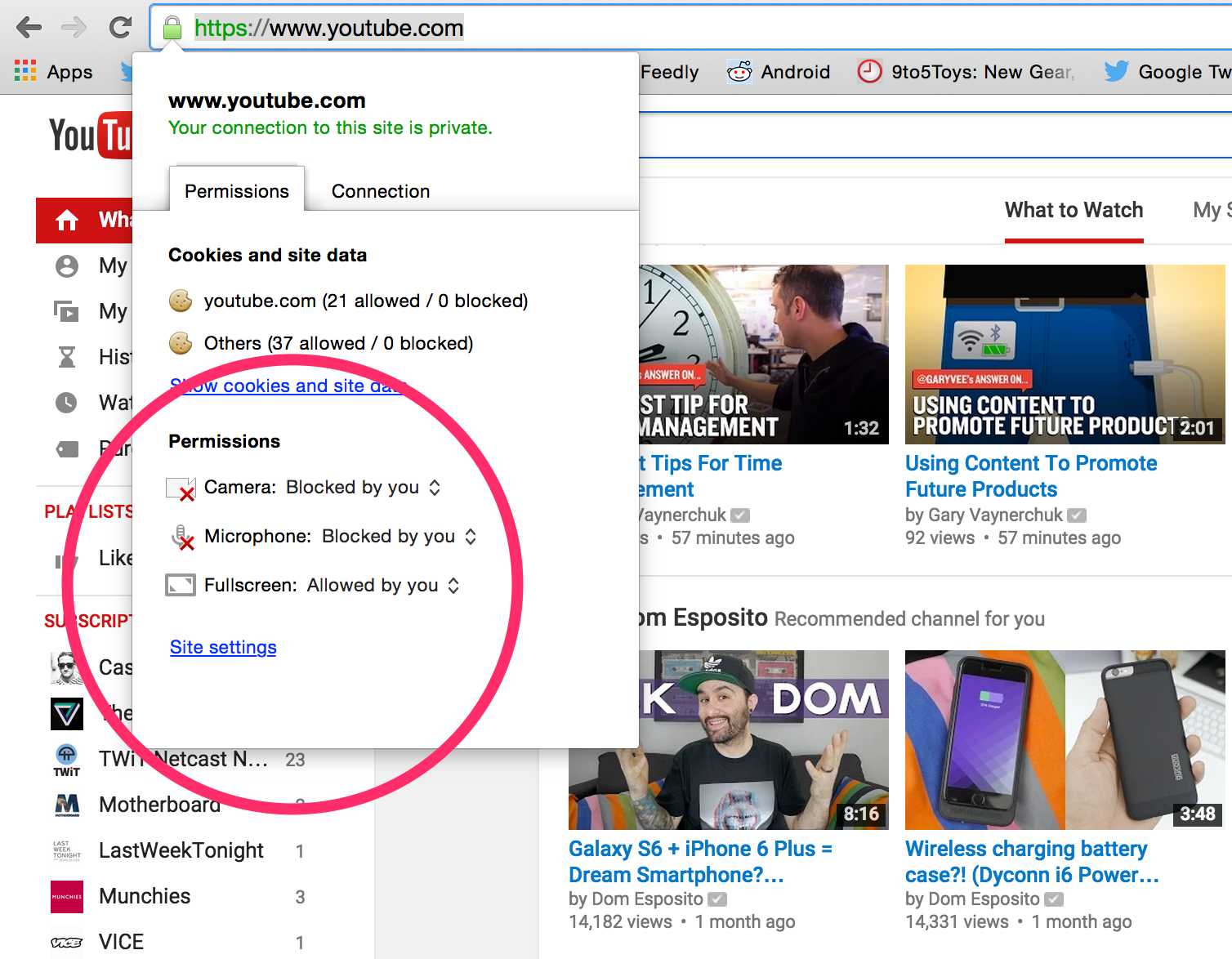This screenshot has width=1232, height=959.
Task: Click the address bar URL field
Action: (x=654, y=28)
